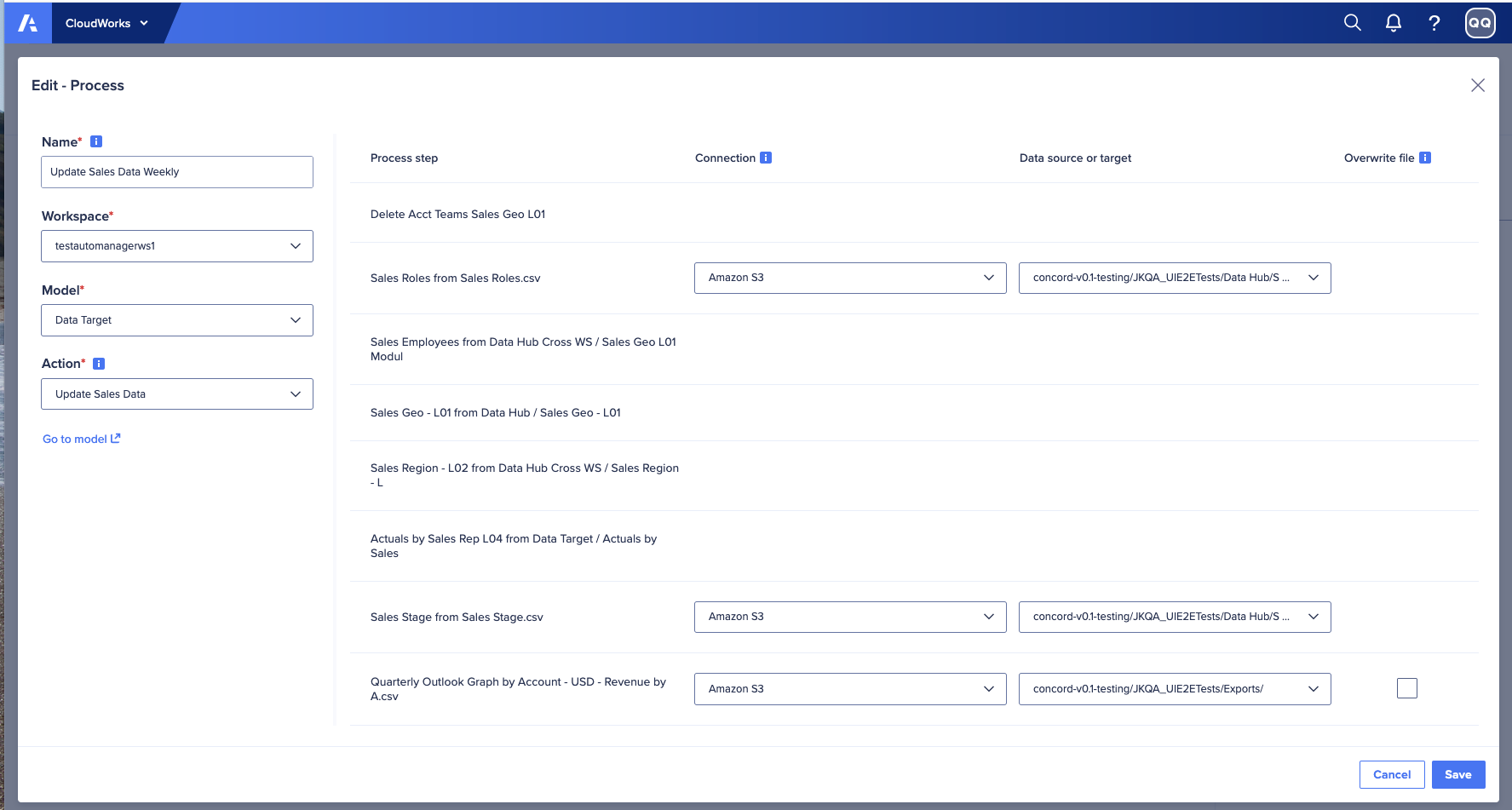The image size is (1512, 810).
Task: Select Sales Geo - L01 from Data Hub step
Action: [x=496, y=412]
